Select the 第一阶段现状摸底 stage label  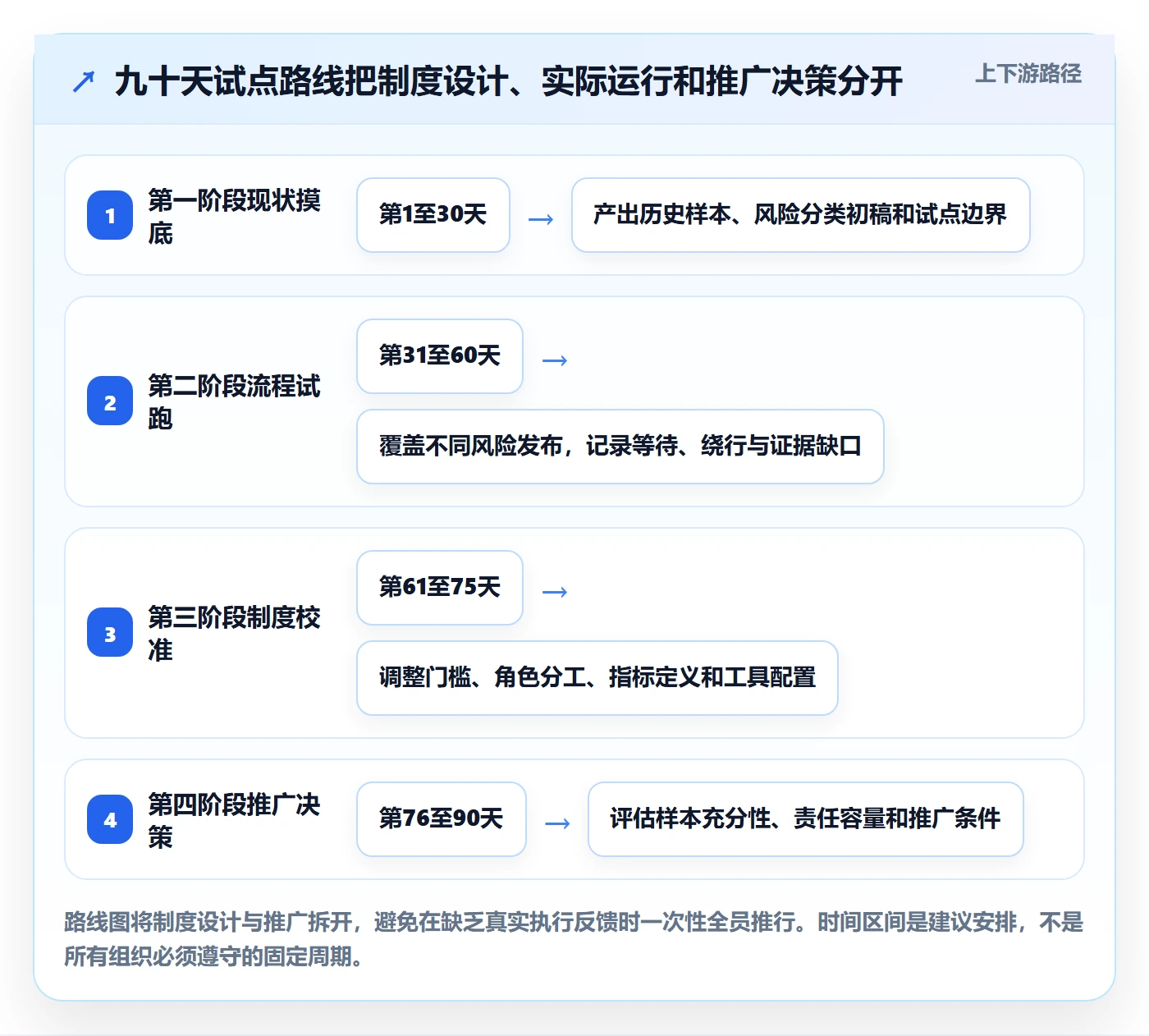click(235, 216)
